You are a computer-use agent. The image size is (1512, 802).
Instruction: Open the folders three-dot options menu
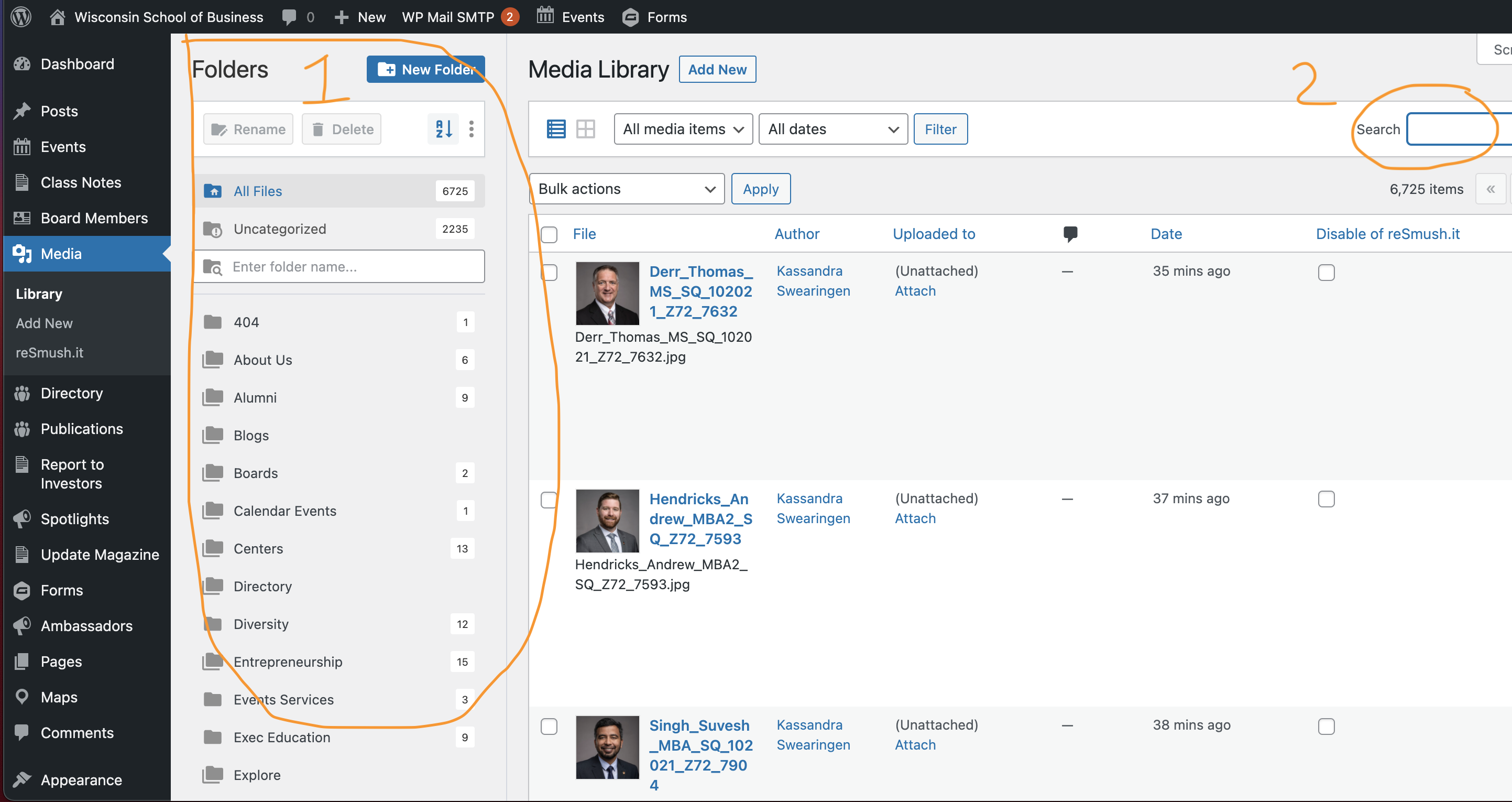click(472, 128)
